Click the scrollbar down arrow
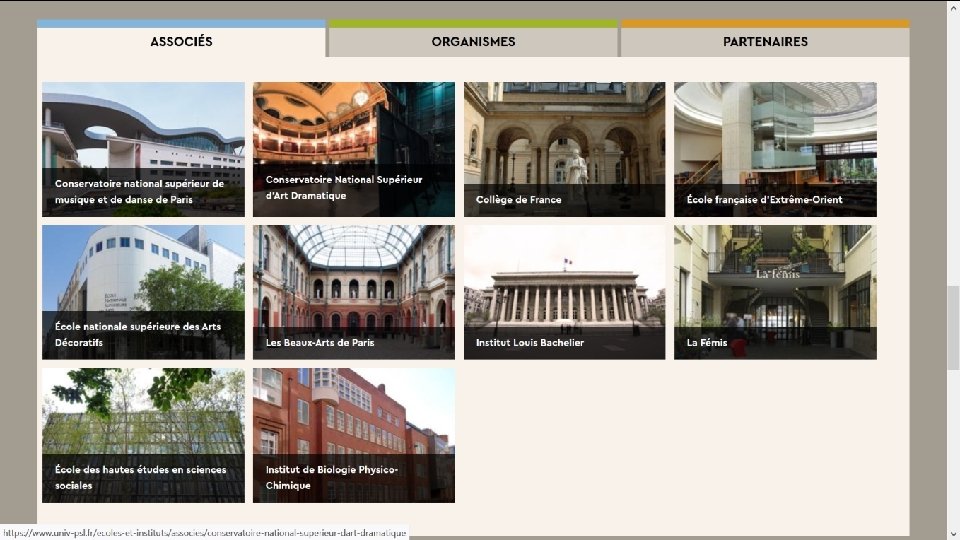Screen dimensions: 960x540 tap(953, 534)
